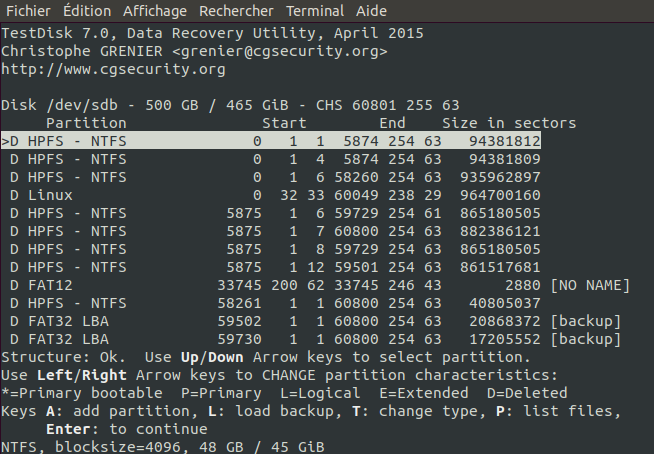Open the Fichier menu
Screen dimensions: 654x454
28,11
